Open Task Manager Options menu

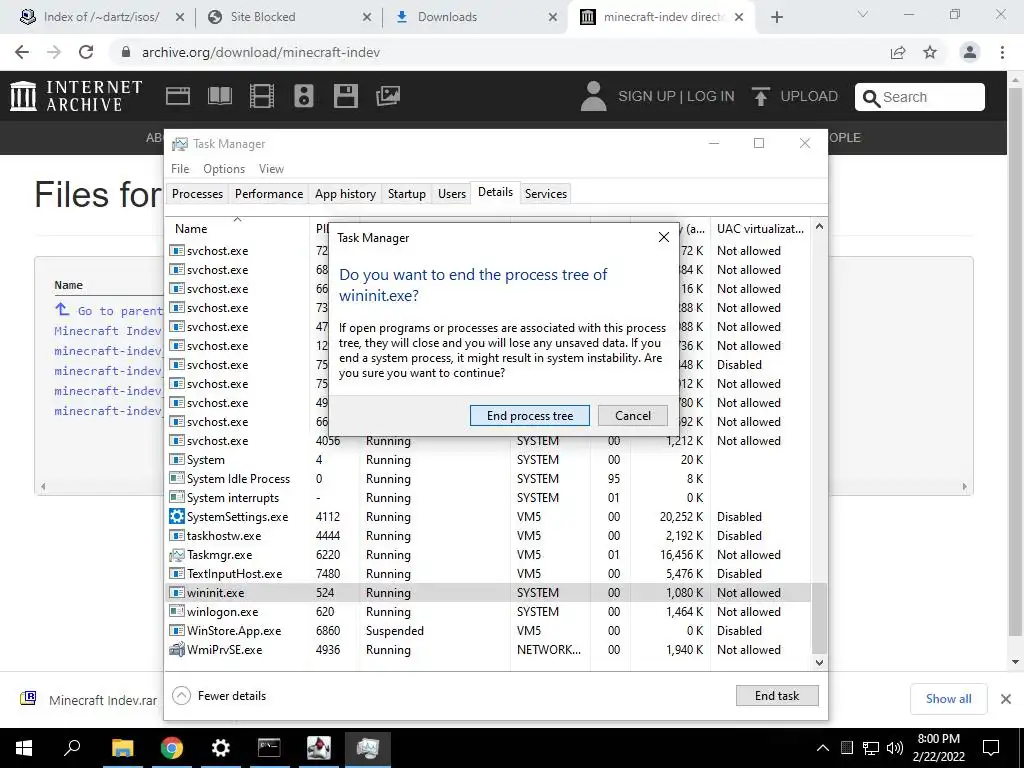(224, 168)
